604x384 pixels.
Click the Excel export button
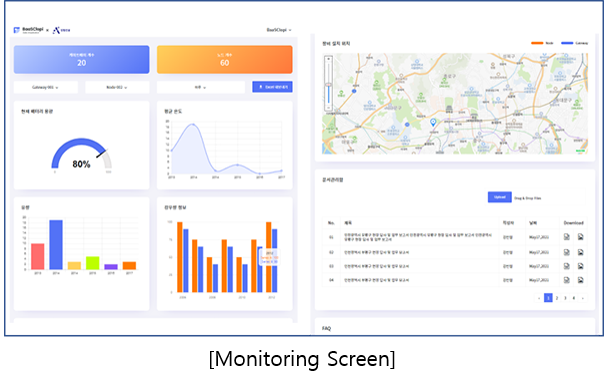point(272,87)
